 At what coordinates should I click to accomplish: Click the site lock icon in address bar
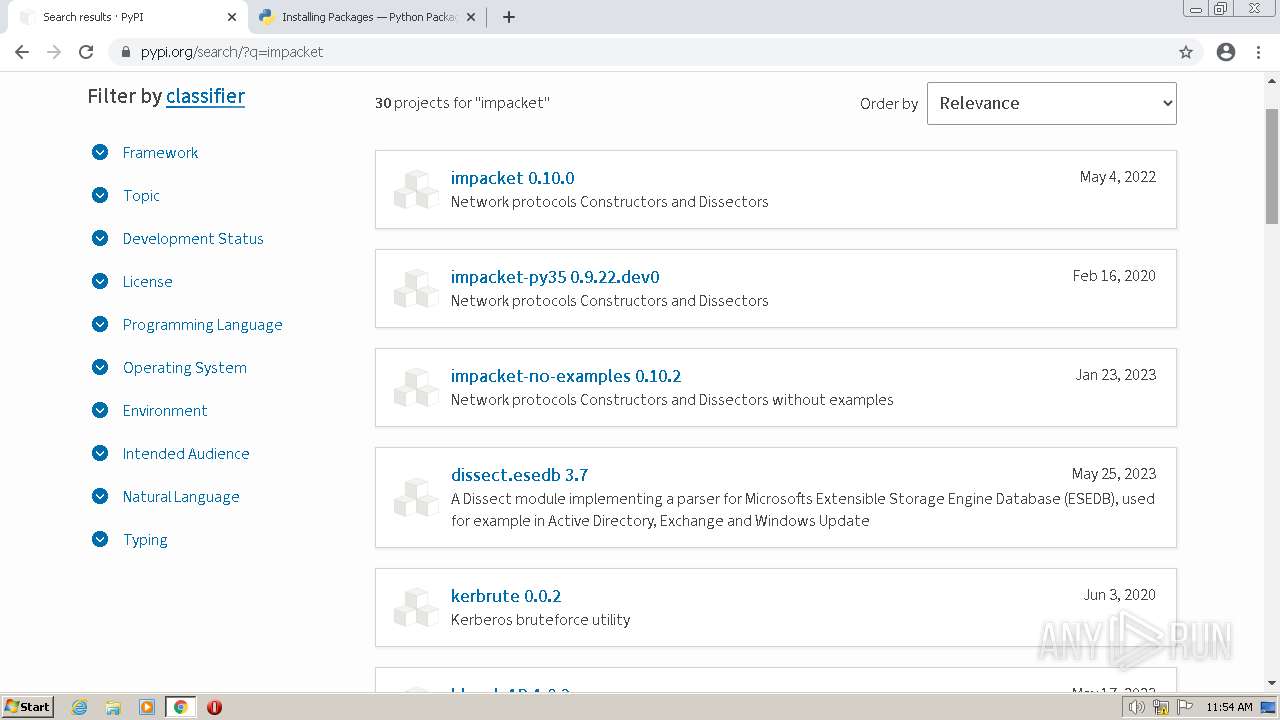coord(125,52)
